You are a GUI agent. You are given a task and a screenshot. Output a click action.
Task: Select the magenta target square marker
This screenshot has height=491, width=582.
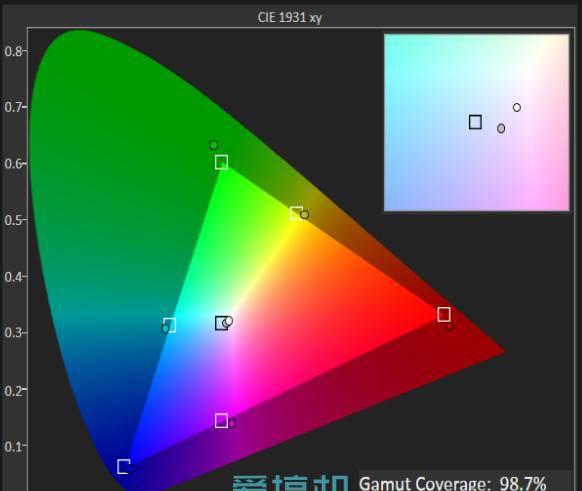pyautogui.click(x=221, y=421)
